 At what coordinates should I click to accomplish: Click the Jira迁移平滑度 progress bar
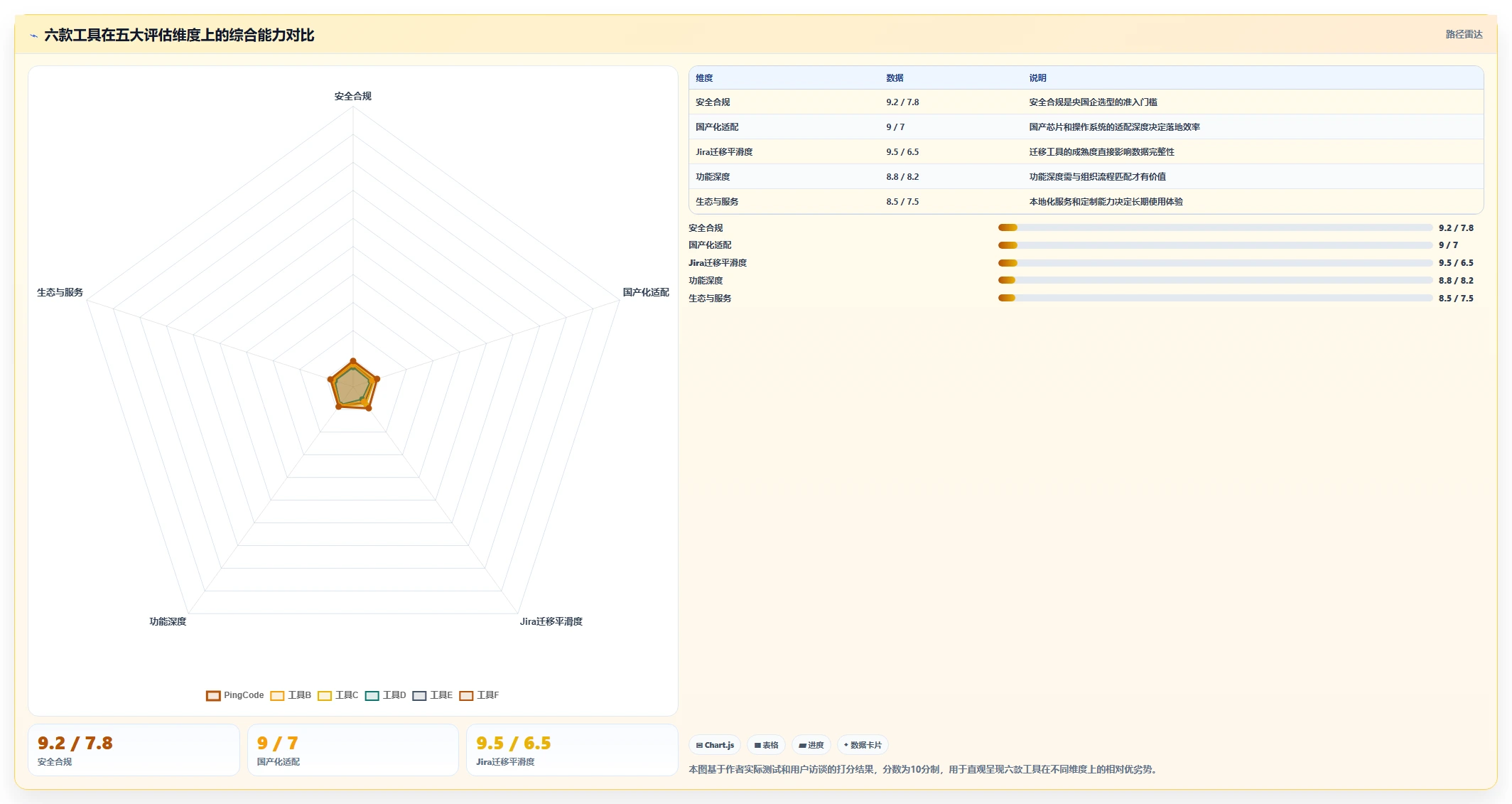pyautogui.click(x=1215, y=263)
